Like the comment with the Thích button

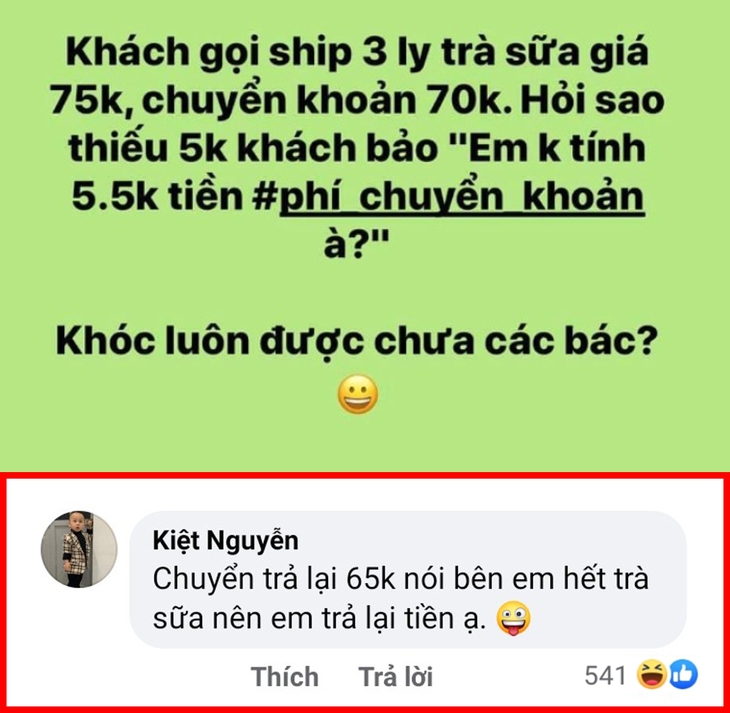tap(284, 676)
